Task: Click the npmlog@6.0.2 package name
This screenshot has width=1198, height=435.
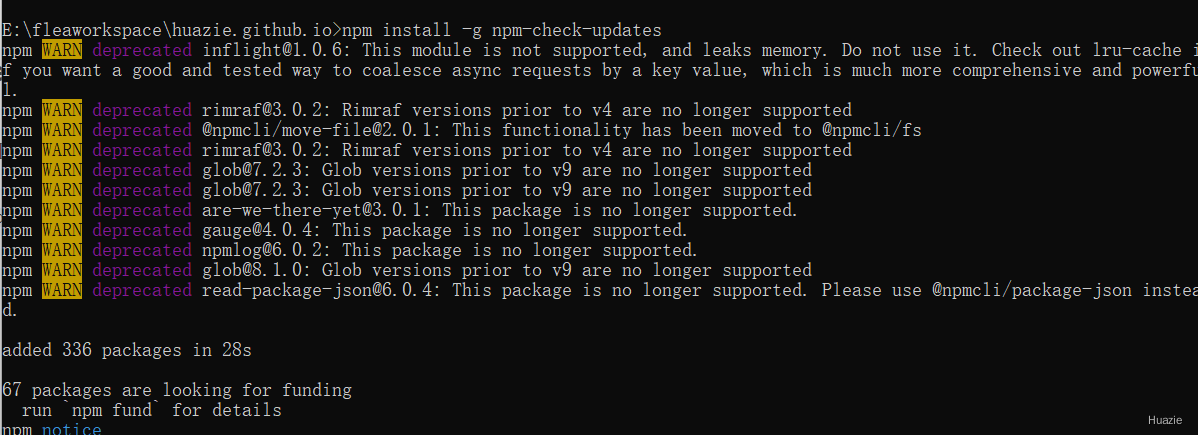Action: [266, 250]
